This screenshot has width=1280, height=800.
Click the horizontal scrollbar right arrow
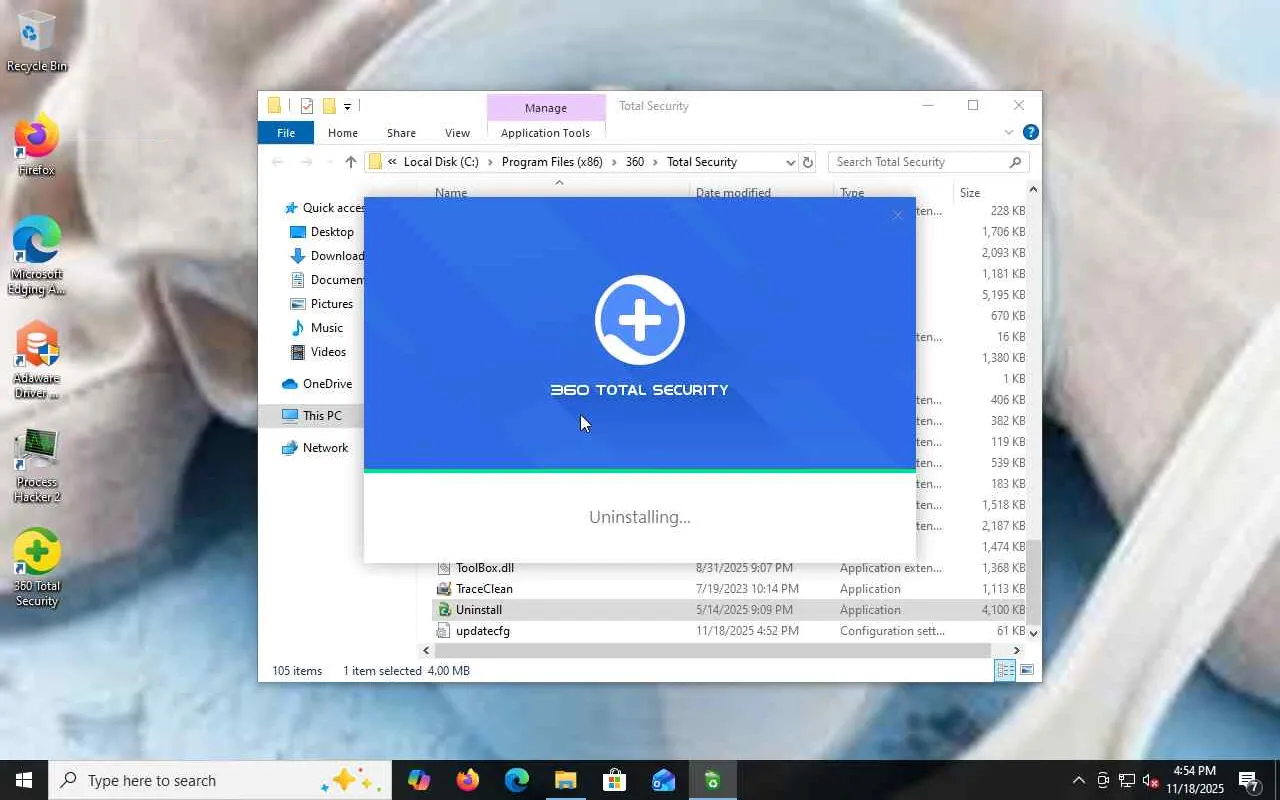(x=1017, y=651)
